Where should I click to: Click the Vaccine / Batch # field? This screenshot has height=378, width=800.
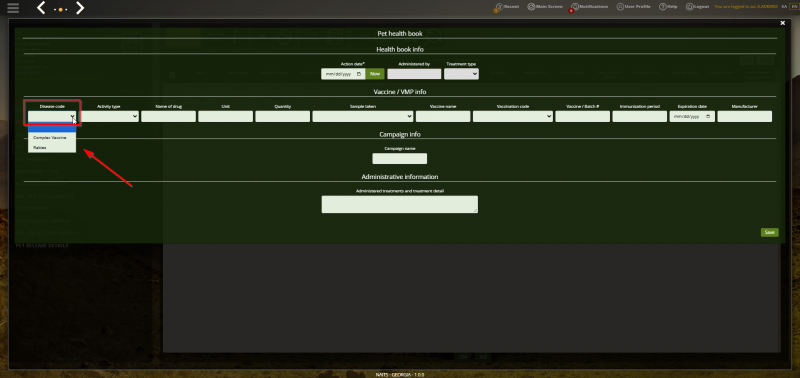(x=583, y=116)
